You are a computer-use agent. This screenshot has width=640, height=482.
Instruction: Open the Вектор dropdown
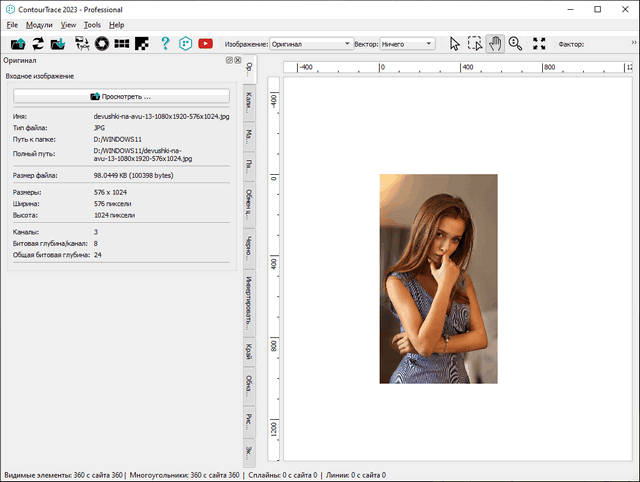coord(407,44)
